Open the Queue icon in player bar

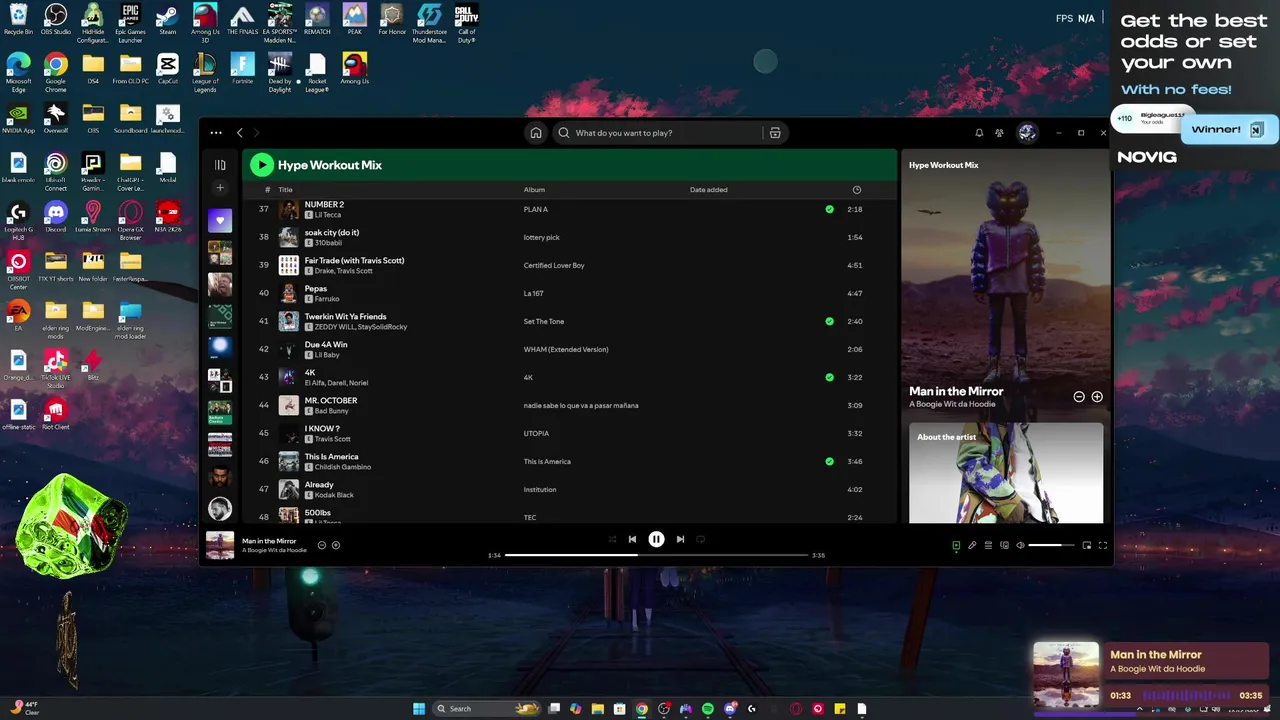click(988, 545)
